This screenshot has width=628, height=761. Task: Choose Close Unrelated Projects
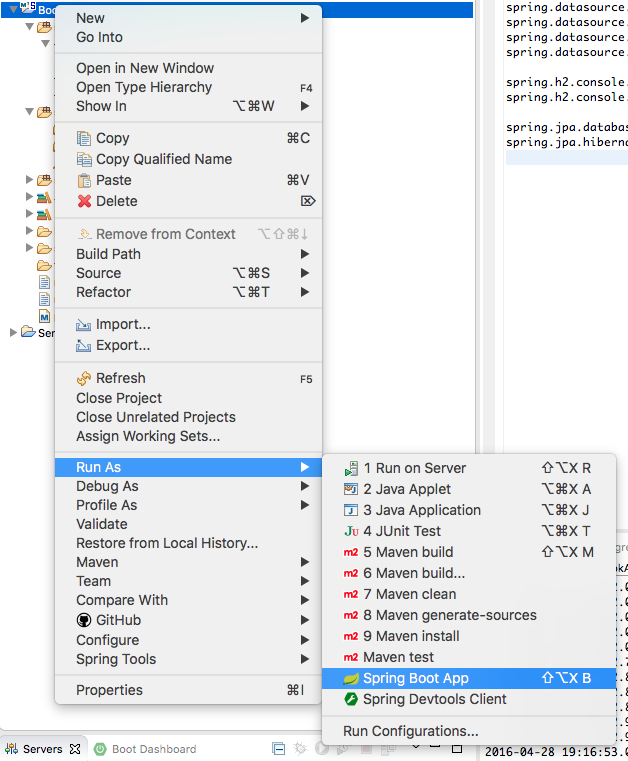coord(188,417)
